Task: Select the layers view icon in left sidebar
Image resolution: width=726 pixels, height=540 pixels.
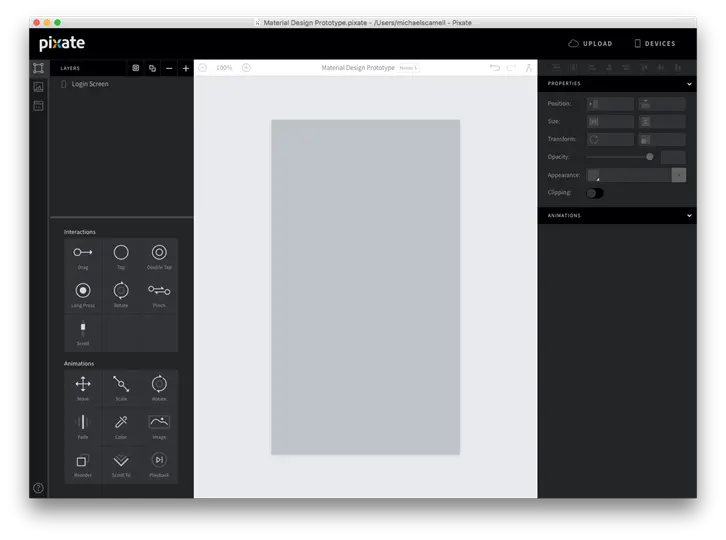Action: coord(38,68)
